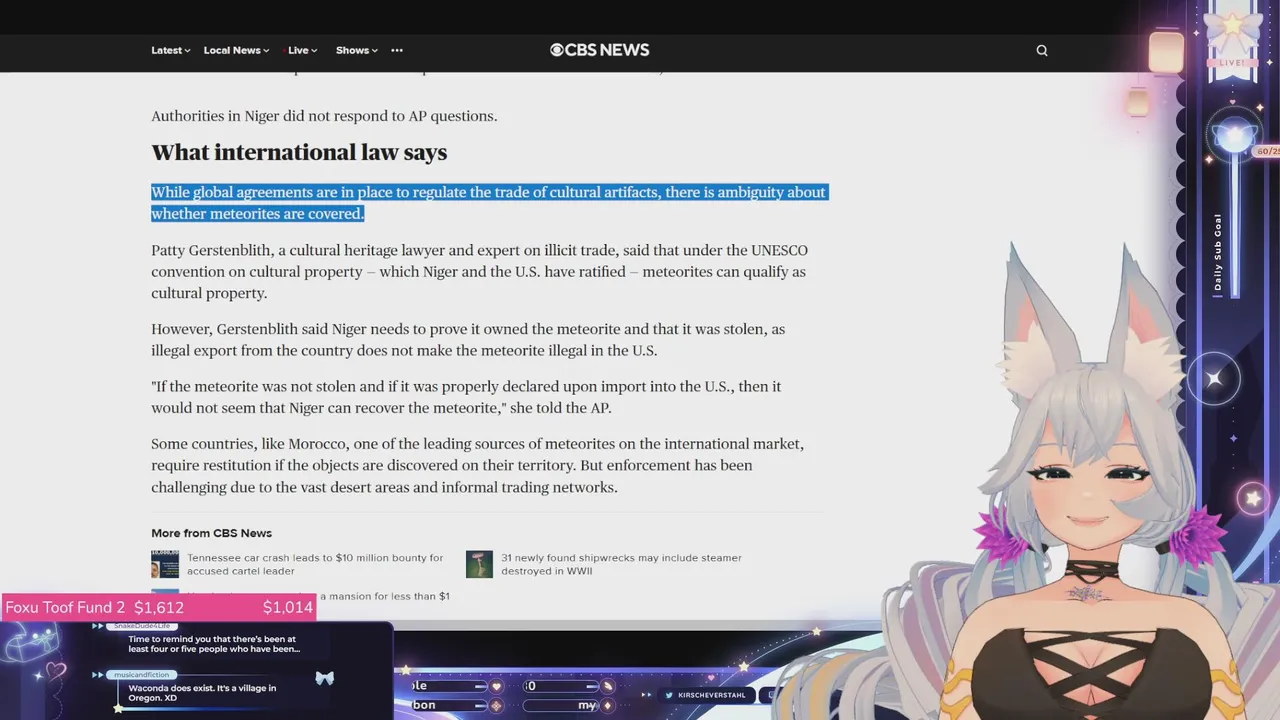Click the SnakeDude4Life chat username
This screenshot has width=1280, height=720.
coord(140,625)
